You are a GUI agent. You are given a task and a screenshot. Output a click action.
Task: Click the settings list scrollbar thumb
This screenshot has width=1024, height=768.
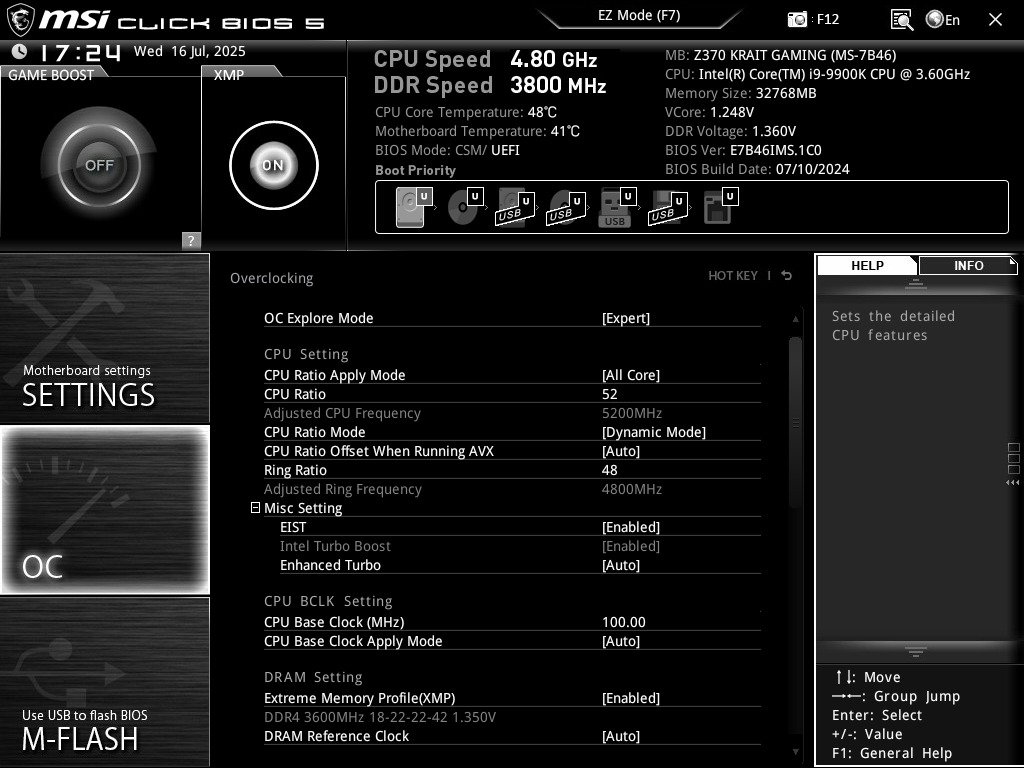point(795,423)
